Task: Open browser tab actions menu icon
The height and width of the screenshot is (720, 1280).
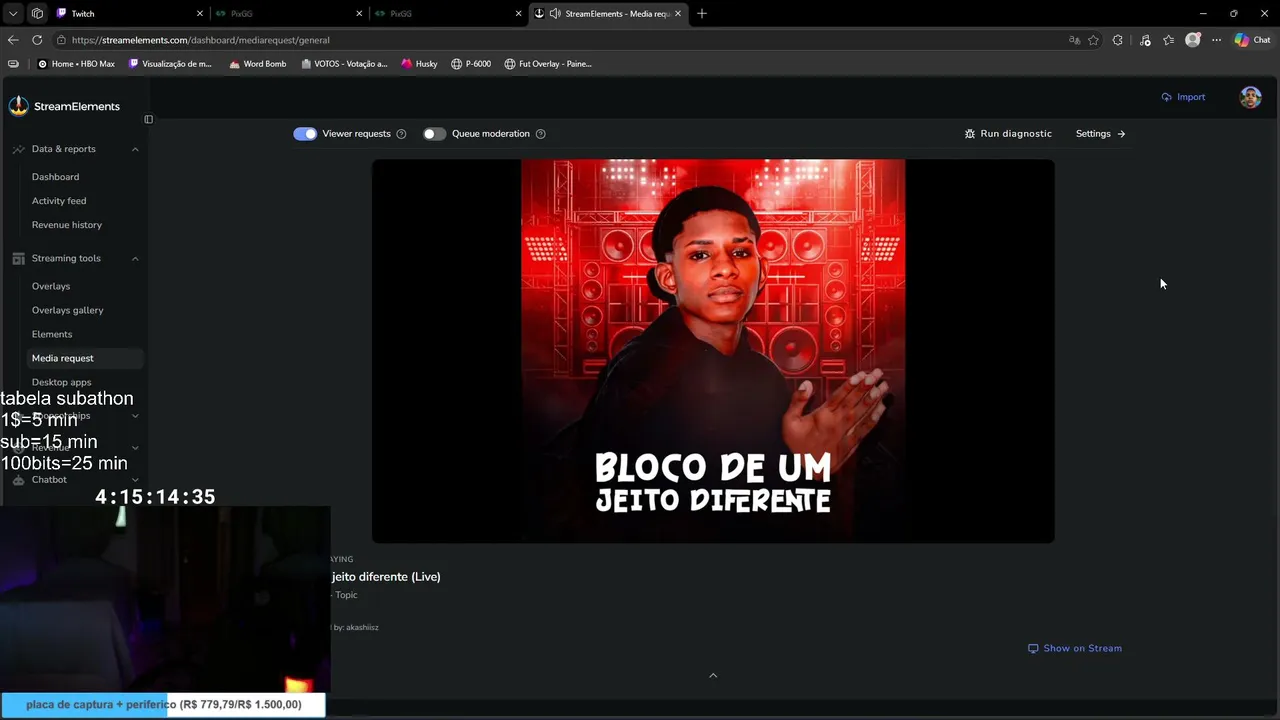Action: 13,14
